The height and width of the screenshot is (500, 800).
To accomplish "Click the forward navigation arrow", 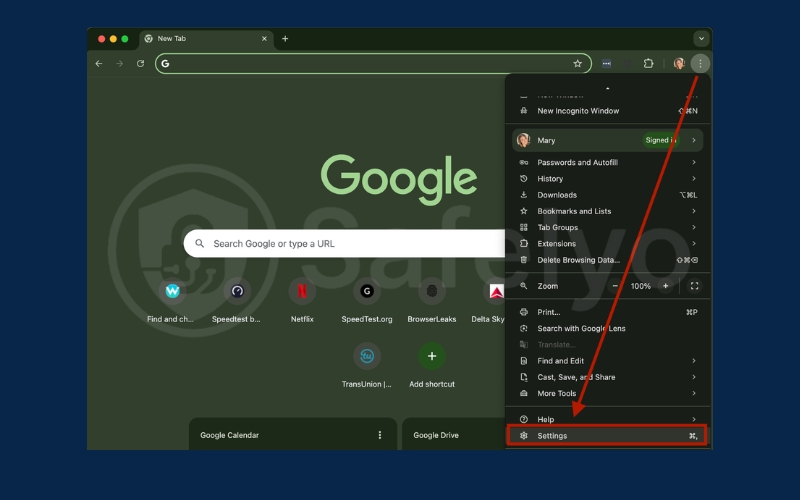I will point(119,64).
